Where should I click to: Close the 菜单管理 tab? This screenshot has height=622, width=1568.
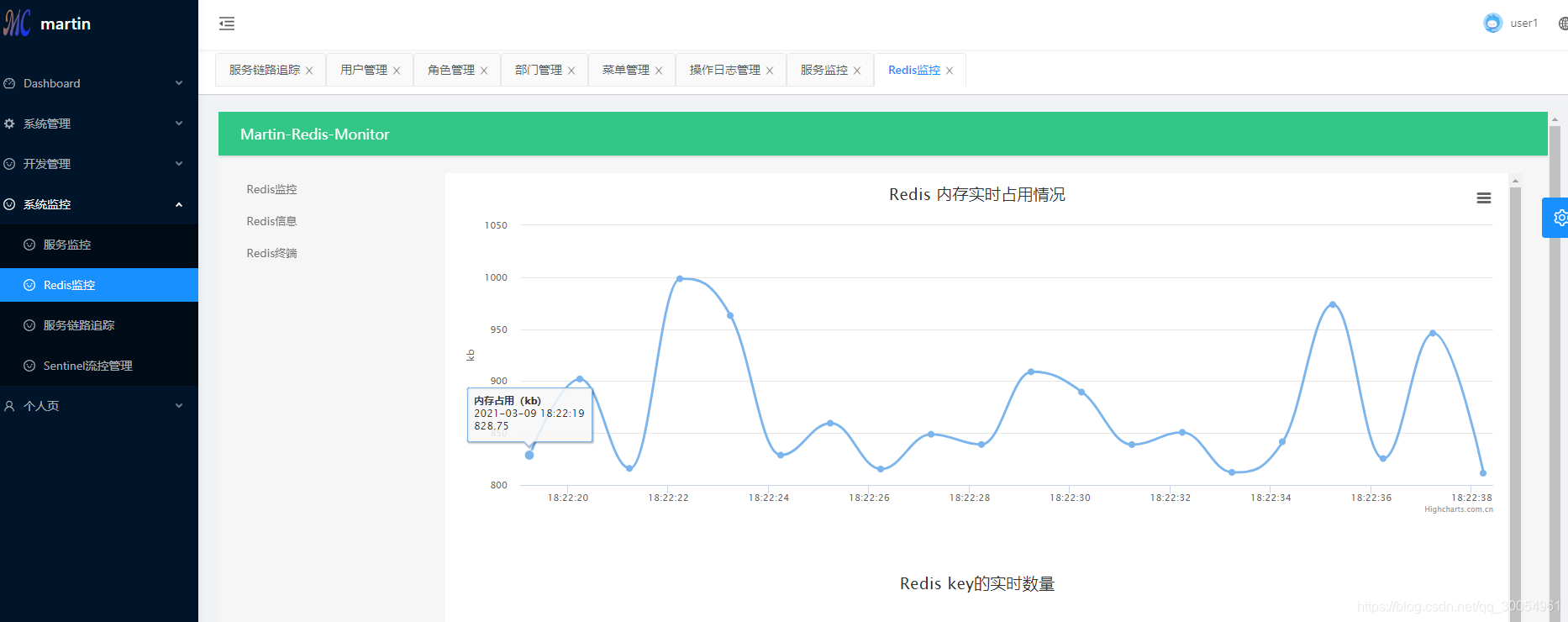[659, 71]
